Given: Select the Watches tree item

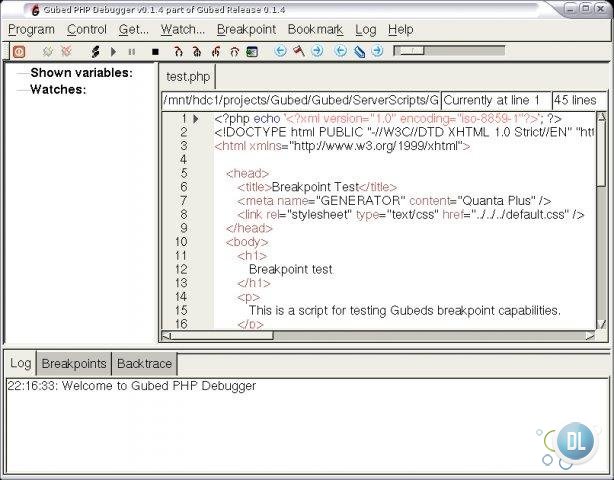Looking at the screenshot, I should [x=58, y=89].
